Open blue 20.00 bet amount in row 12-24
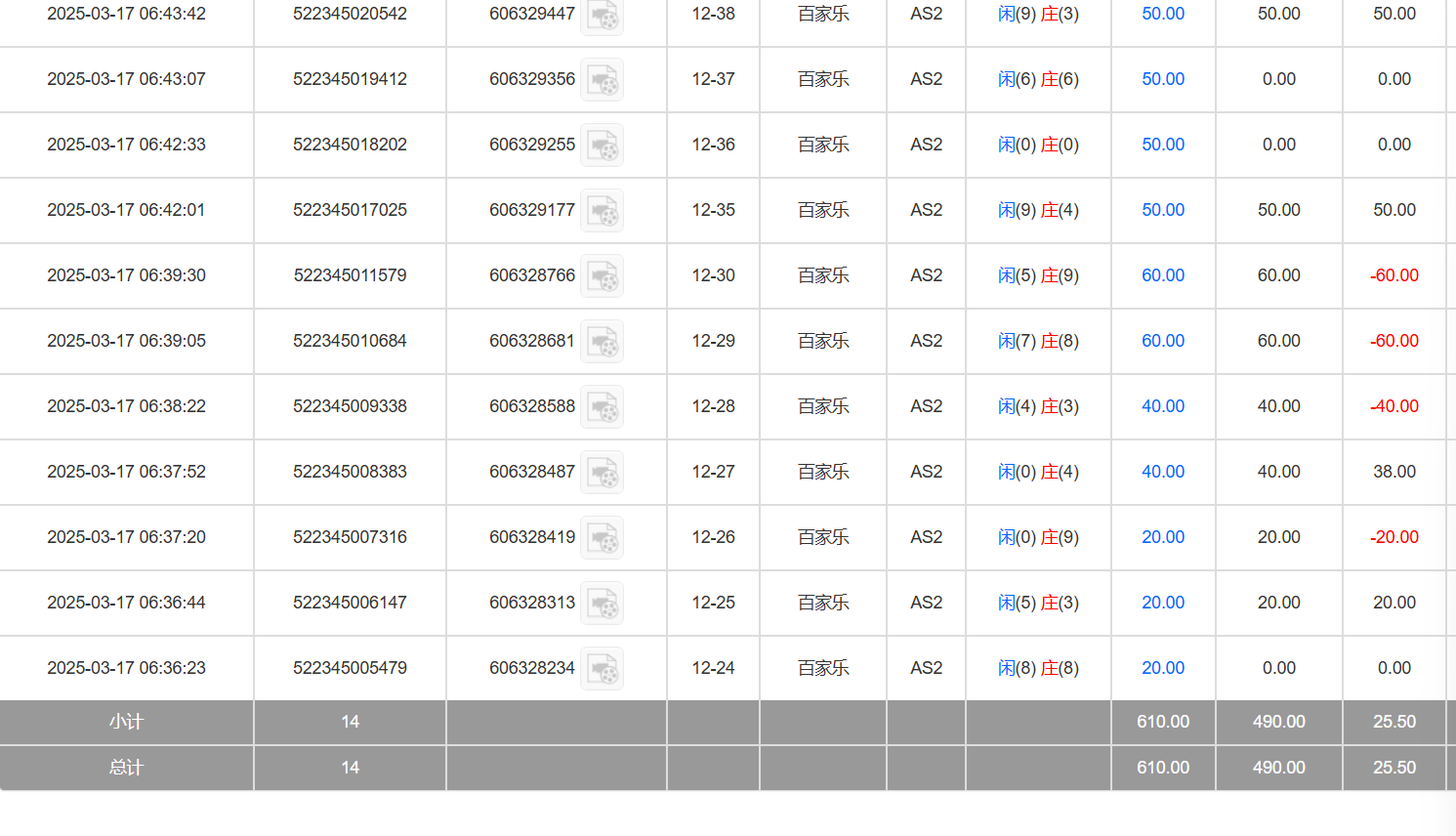The width and height of the screenshot is (1456, 836). (x=1162, y=668)
